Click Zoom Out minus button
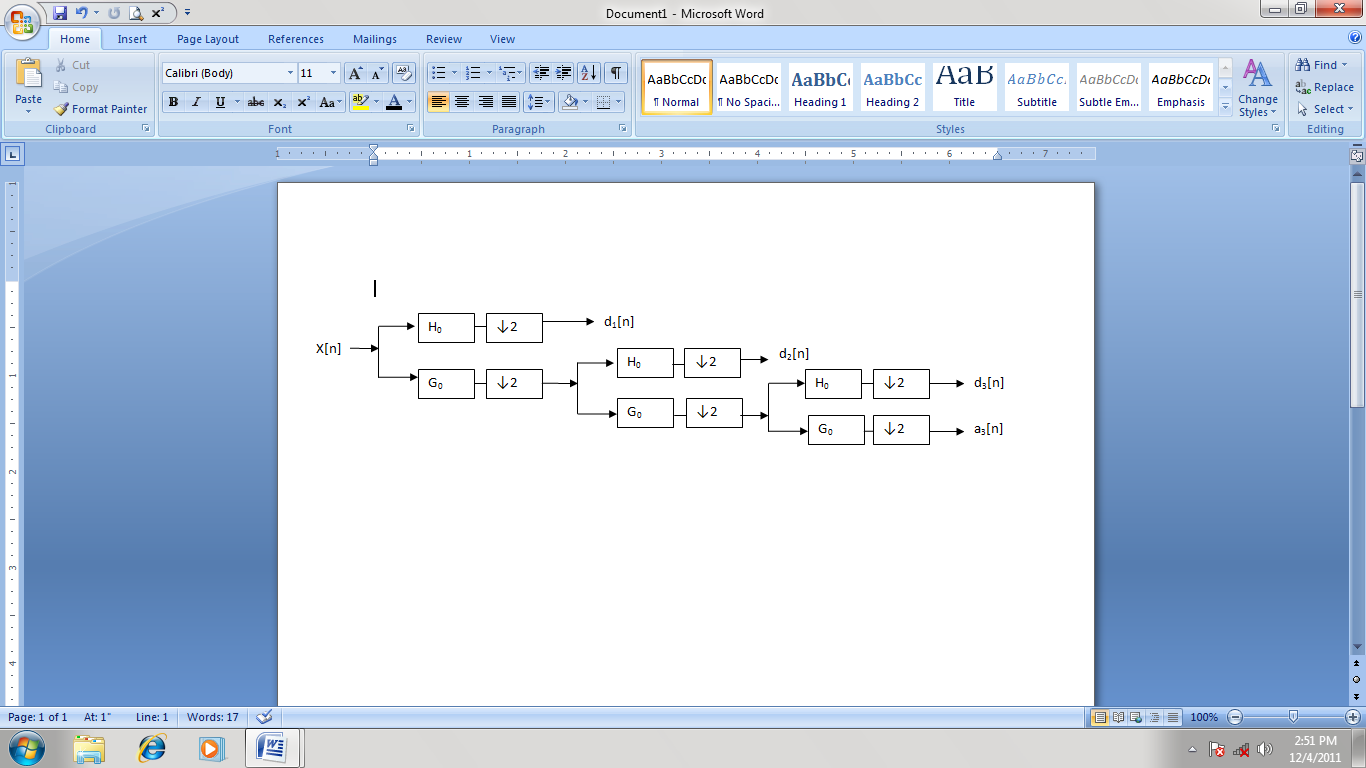The image size is (1366, 768). 1235,717
